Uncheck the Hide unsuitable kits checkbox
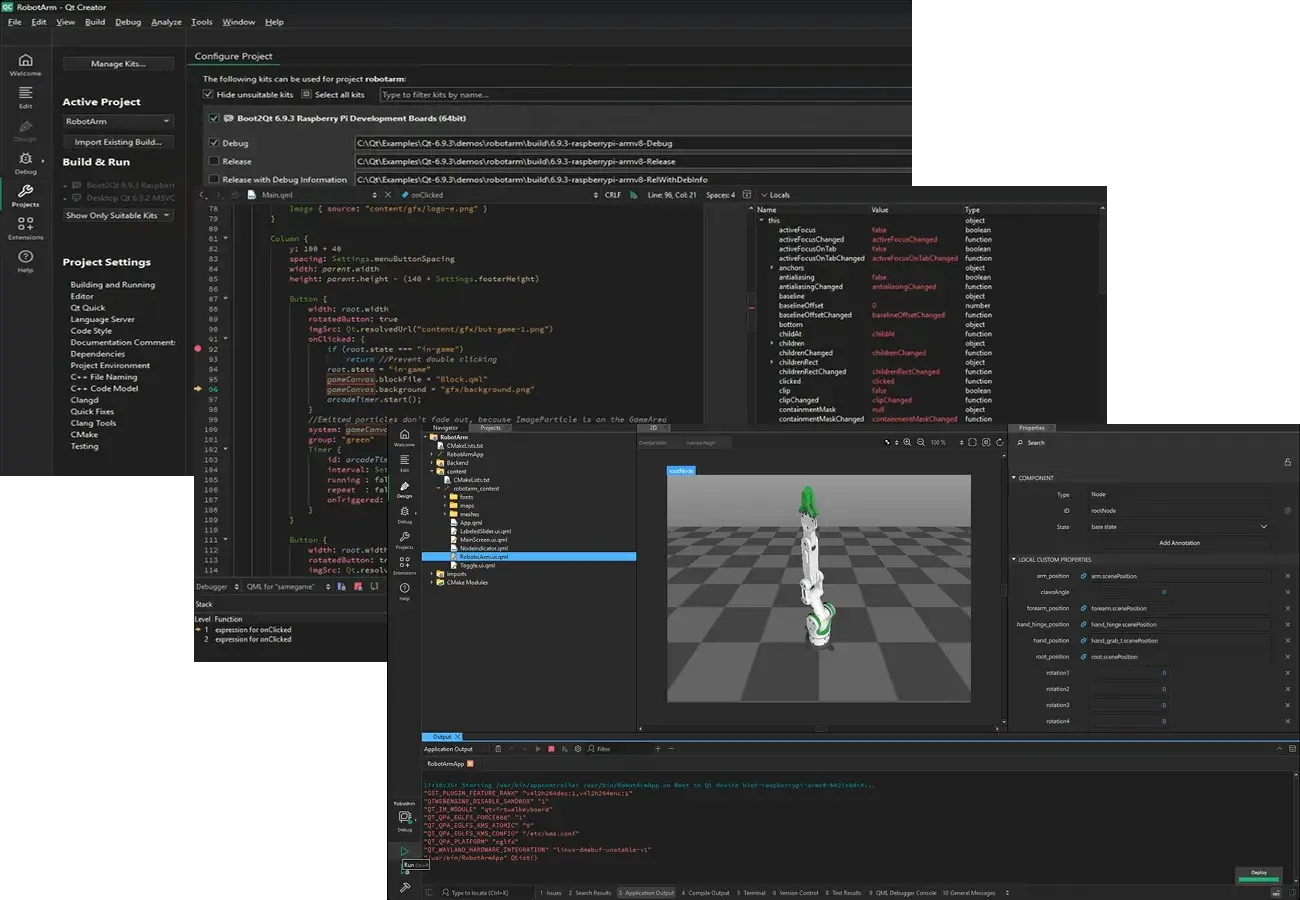 [209, 95]
